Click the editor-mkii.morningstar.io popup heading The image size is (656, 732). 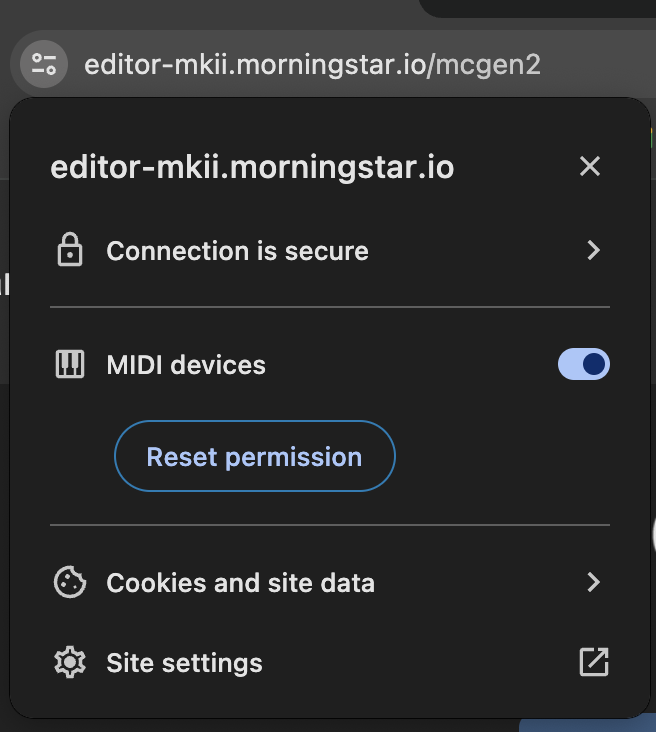click(252, 167)
